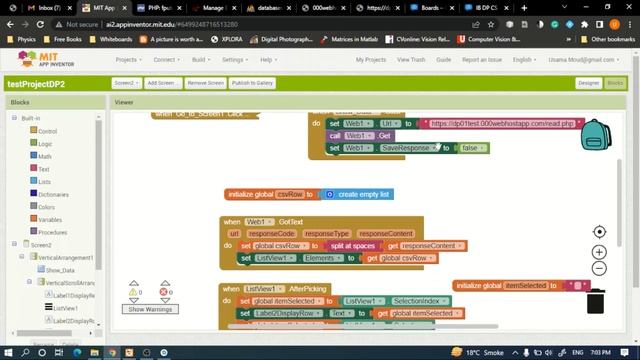Click the workspace horizontal scrollbar
Screen dimensions: 640x360
362,326
